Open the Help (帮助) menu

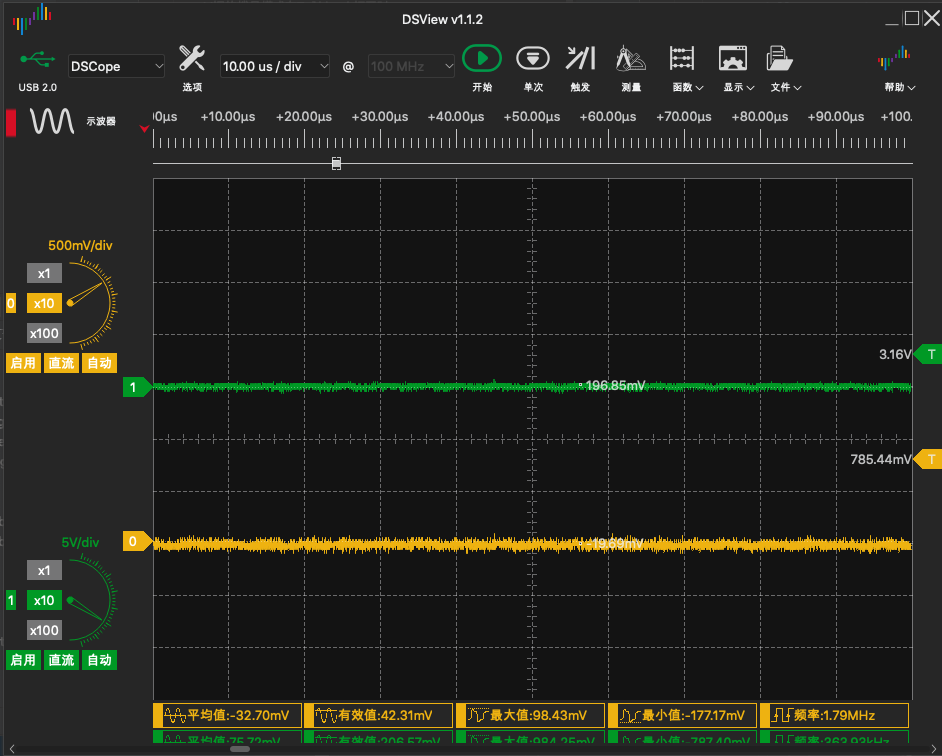(899, 67)
